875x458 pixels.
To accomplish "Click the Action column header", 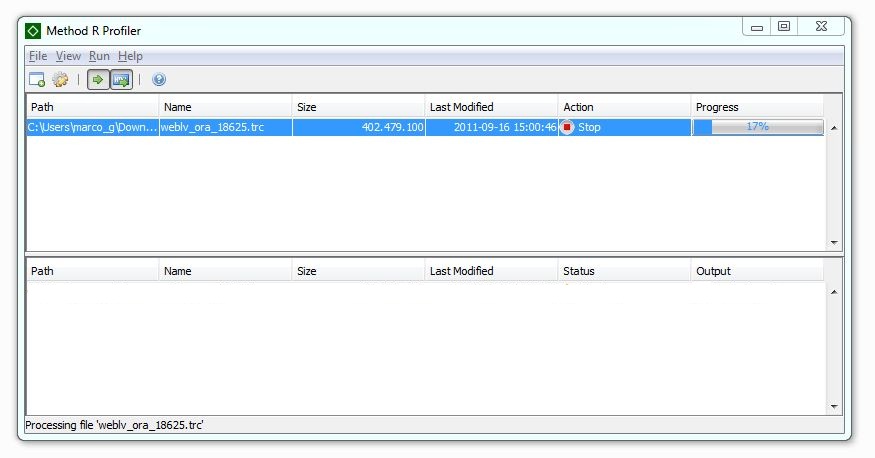I will coord(624,107).
